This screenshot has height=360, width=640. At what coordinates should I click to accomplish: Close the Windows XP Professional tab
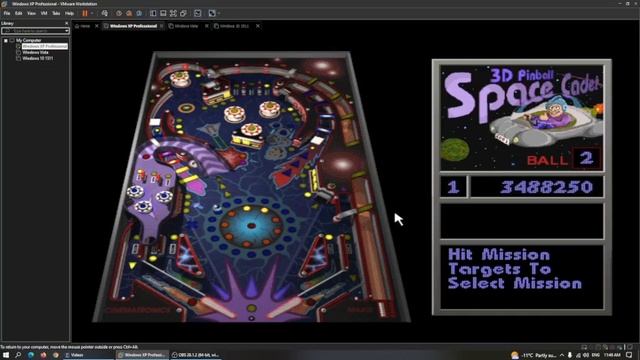point(162,26)
